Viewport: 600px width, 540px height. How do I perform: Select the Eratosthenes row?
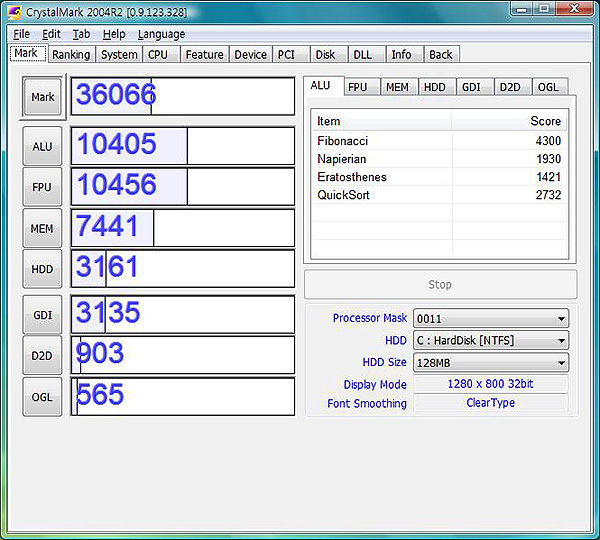[x=439, y=177]
